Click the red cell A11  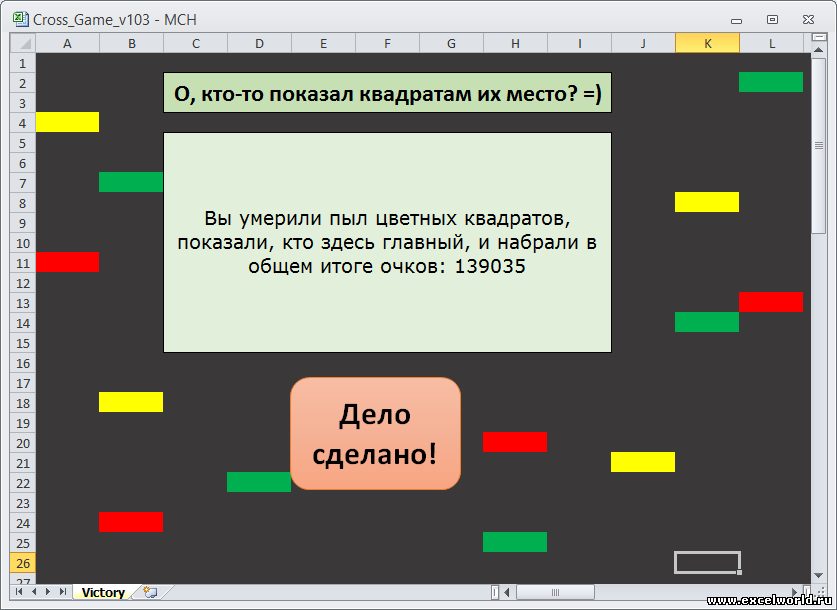click(x=67, y=262)
